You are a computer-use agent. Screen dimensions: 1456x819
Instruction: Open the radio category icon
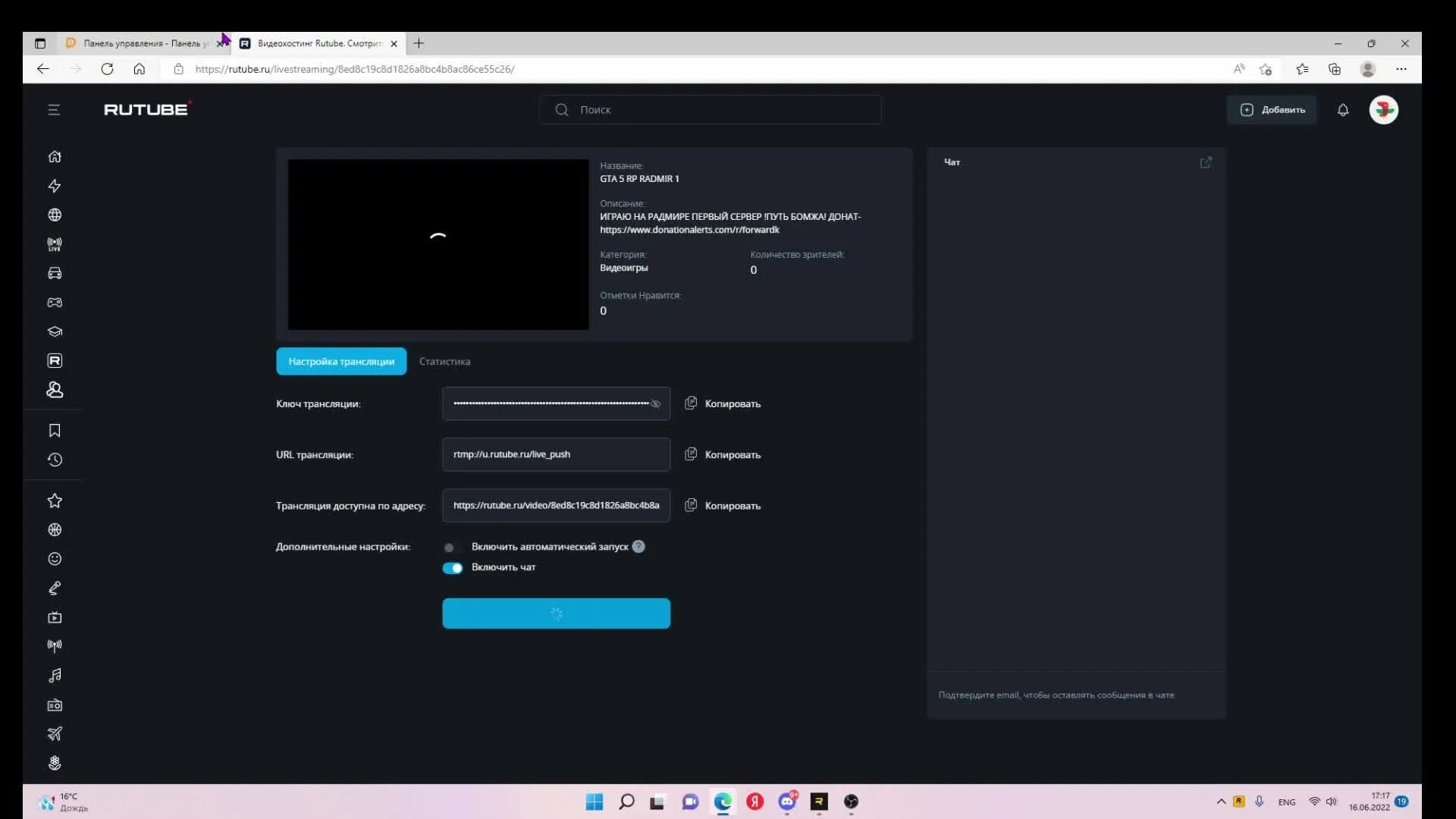coord(55,705)
